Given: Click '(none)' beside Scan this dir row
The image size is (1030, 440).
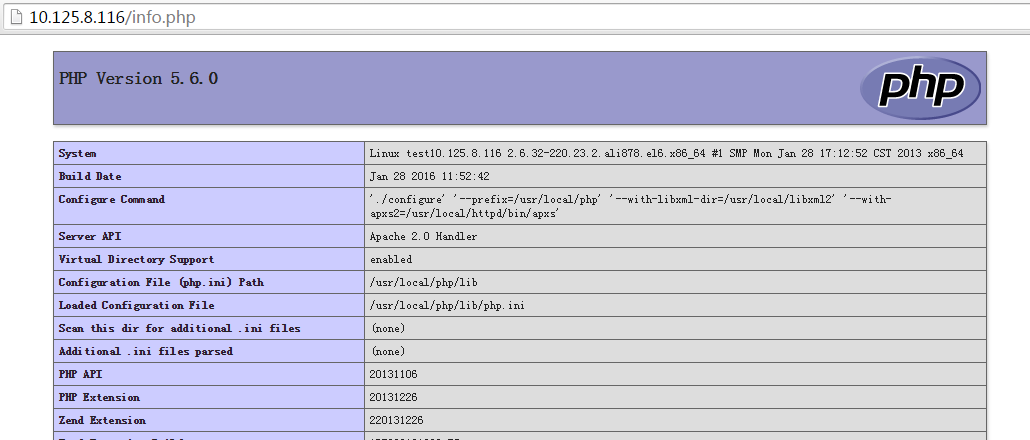Looking at the screenshot, I should [x=388, y=328].
